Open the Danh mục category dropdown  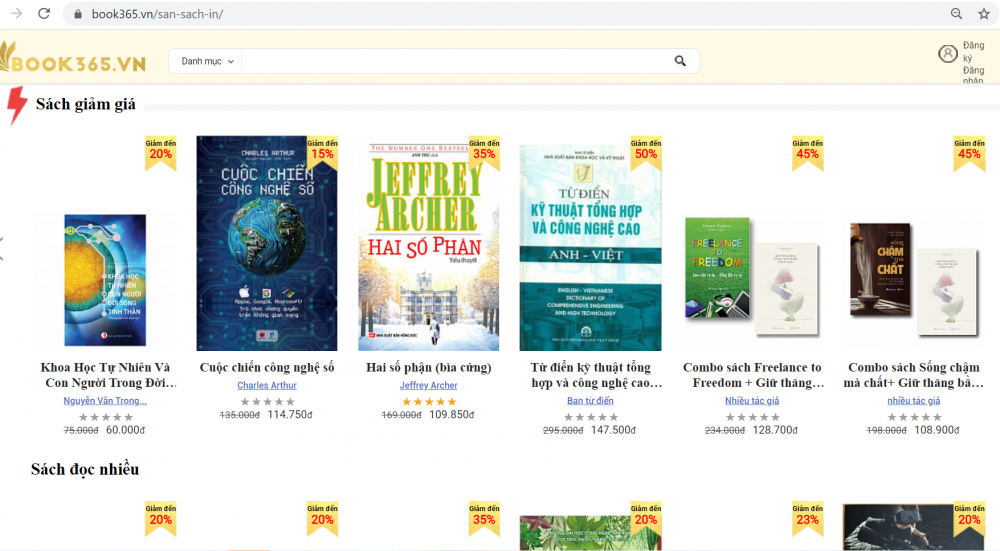(x=207, y=61)
